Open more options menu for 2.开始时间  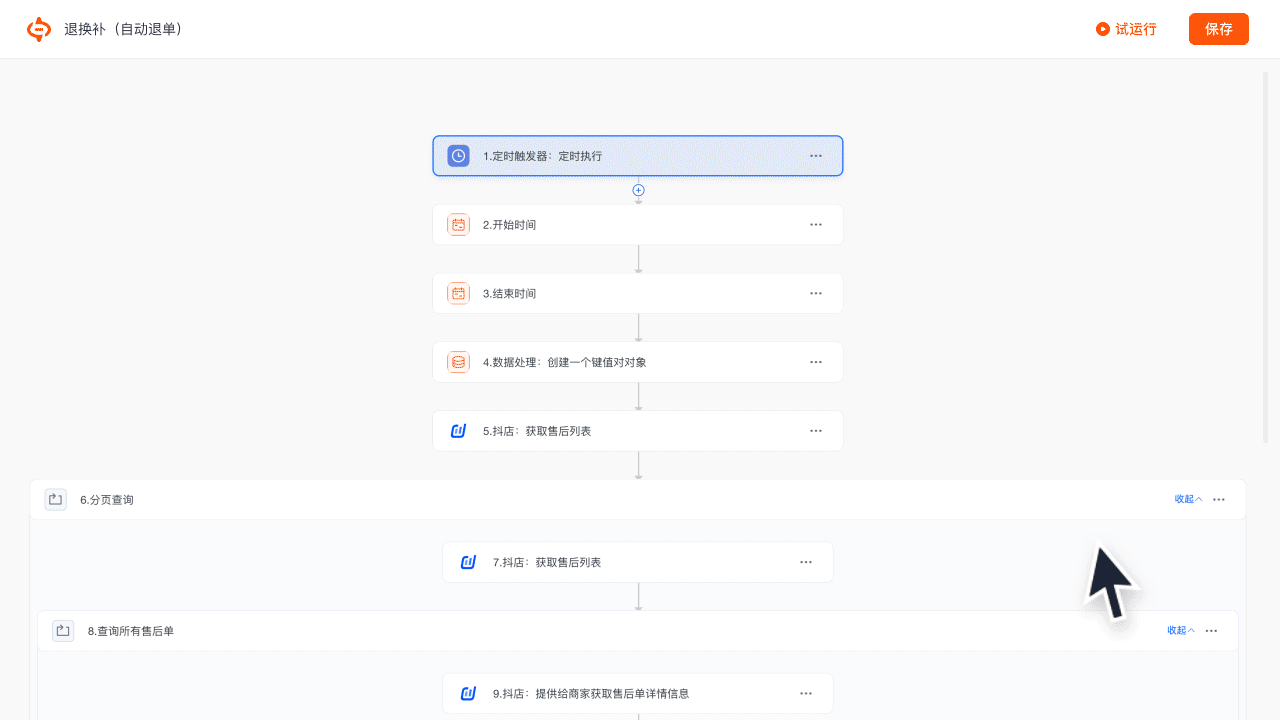click(816, 225)
